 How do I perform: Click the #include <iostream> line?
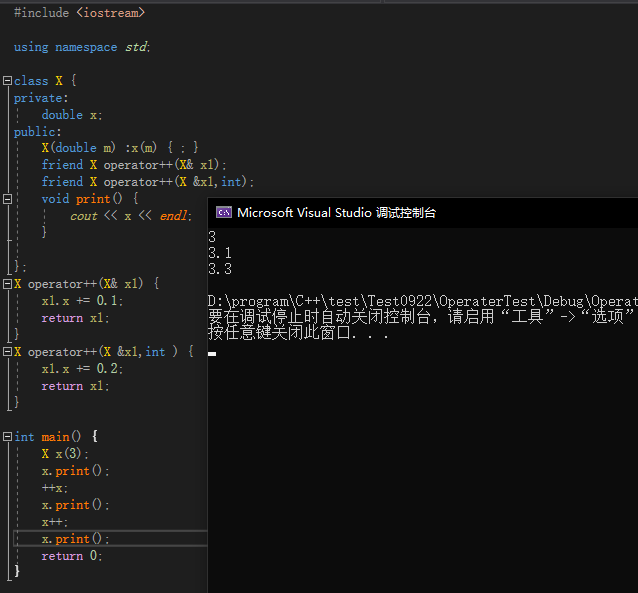[x=79, y=13]
